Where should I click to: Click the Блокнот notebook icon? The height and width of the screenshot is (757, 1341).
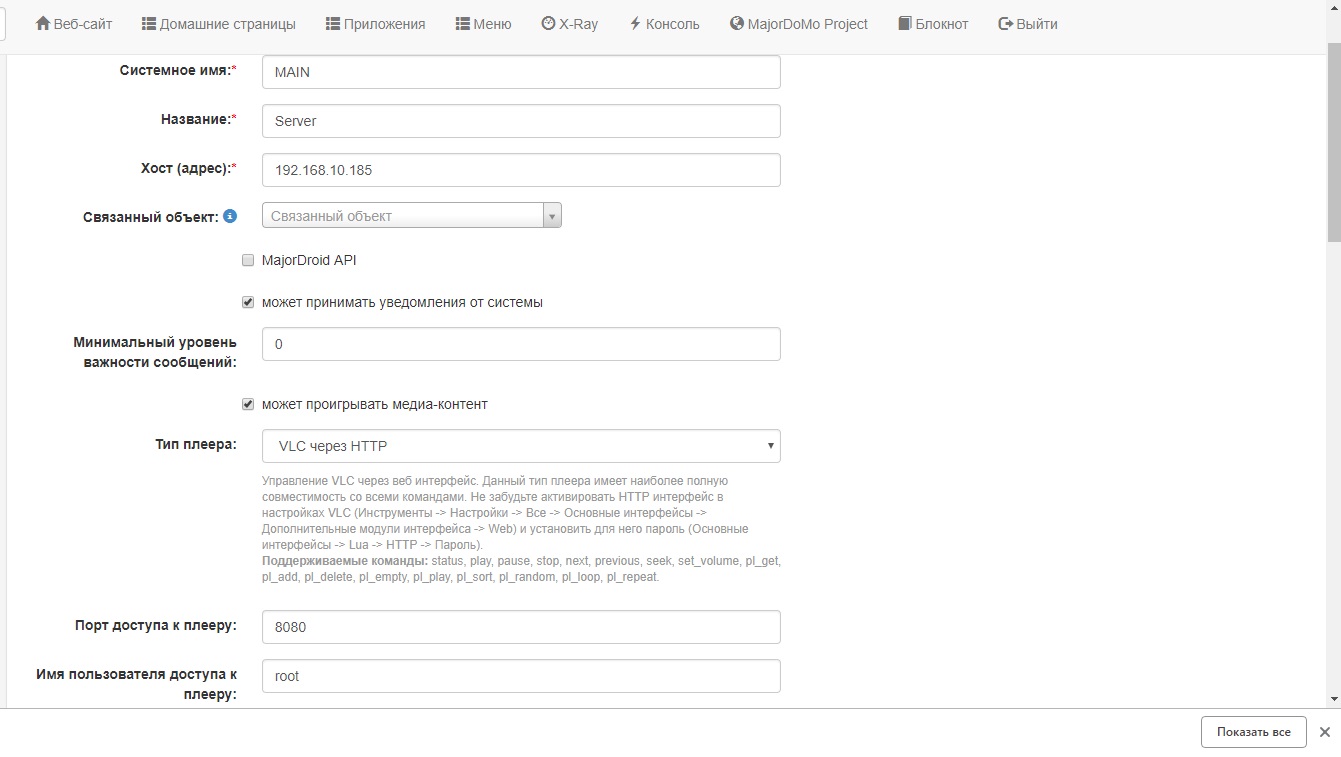(905, 24)
